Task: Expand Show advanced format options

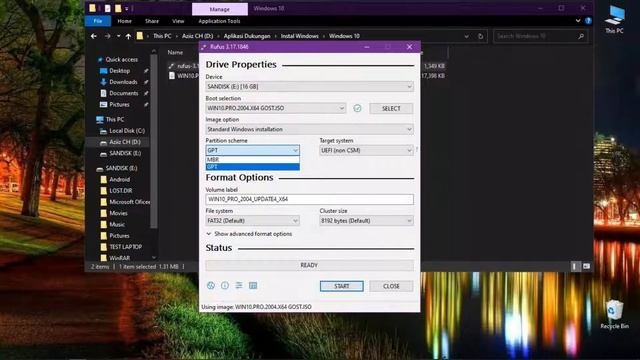Action: tap(249, 234)
